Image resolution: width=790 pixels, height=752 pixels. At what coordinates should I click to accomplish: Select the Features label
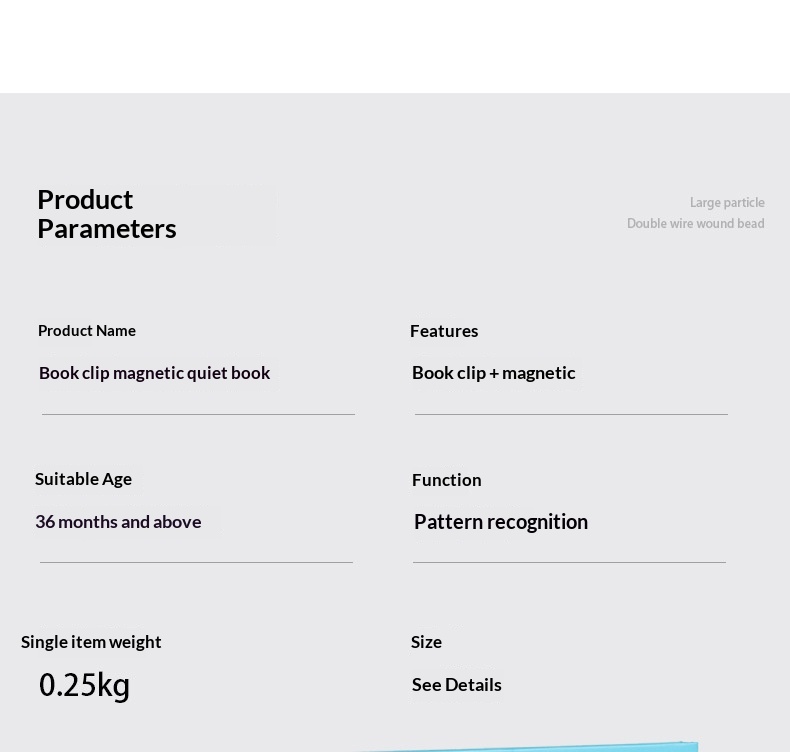[444, 331]
